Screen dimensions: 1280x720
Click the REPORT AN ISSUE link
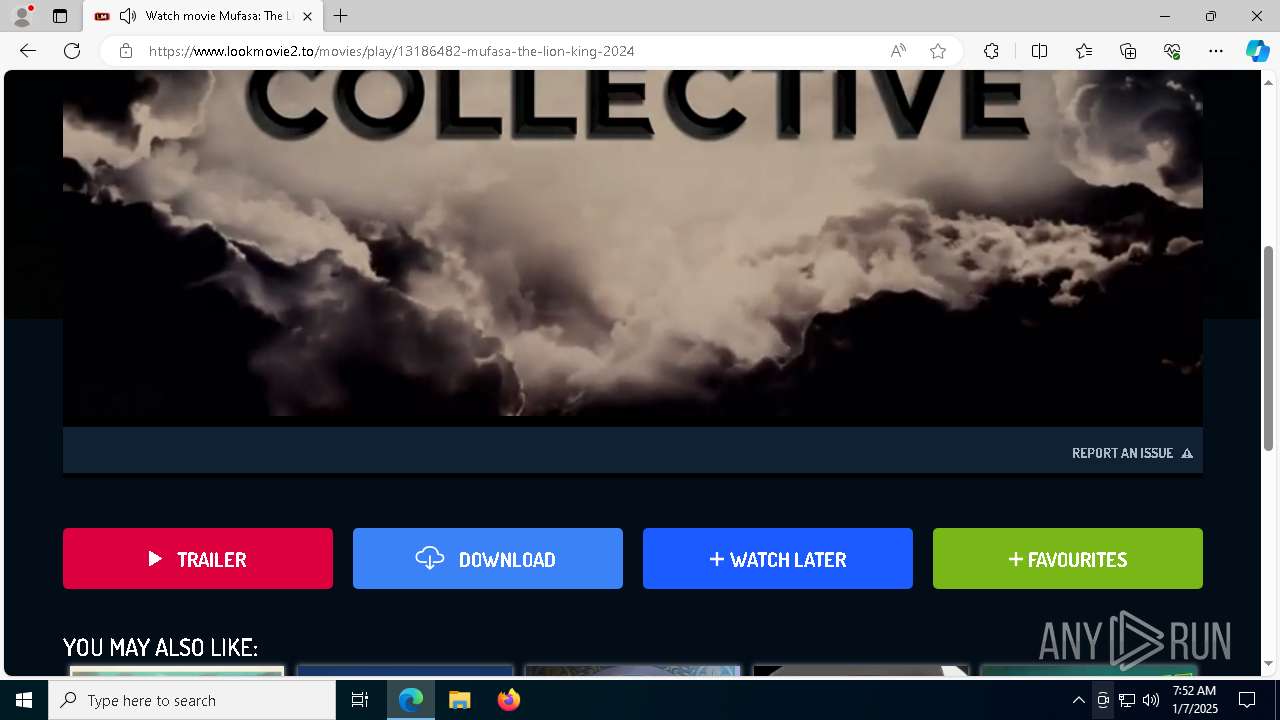pyautogui.click(x=1132, y=453)
